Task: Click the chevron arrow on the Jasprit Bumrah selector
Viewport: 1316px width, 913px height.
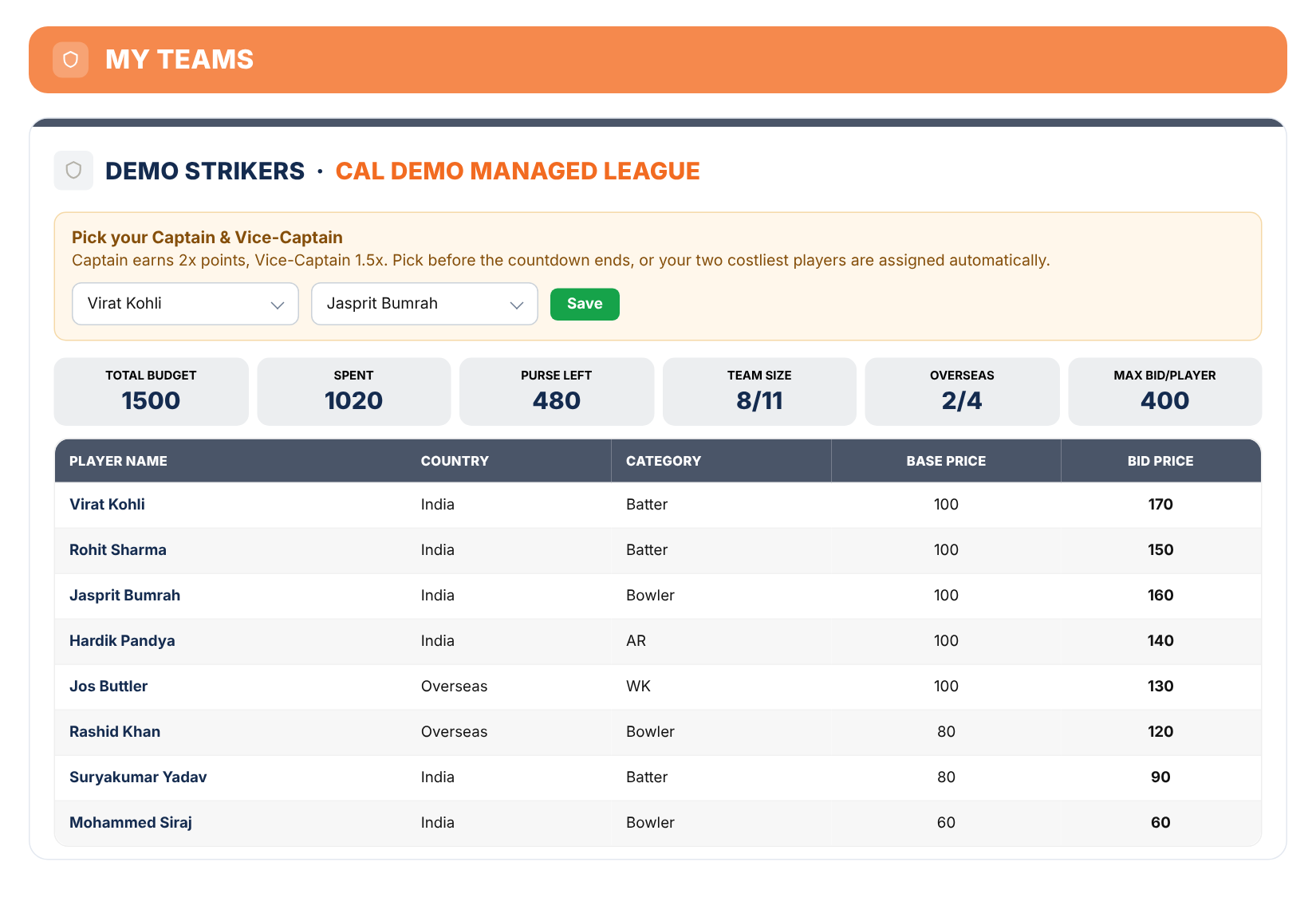Action: pos(517,305)
